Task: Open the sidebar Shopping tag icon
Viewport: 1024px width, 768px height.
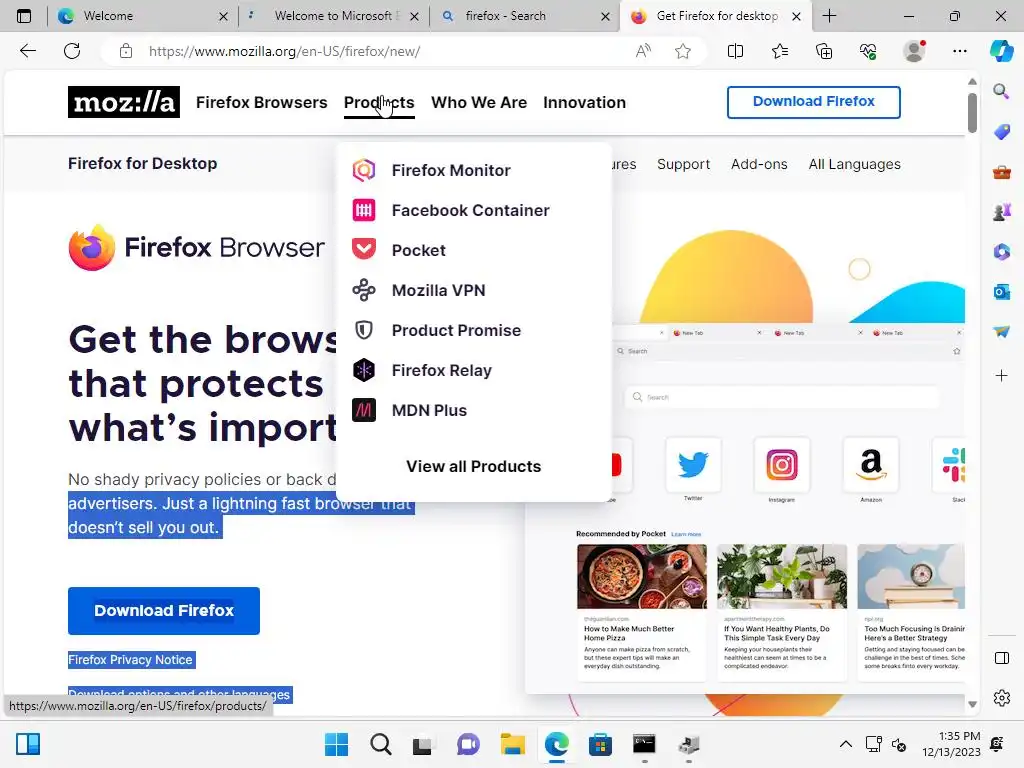Action: point(1001,131)
